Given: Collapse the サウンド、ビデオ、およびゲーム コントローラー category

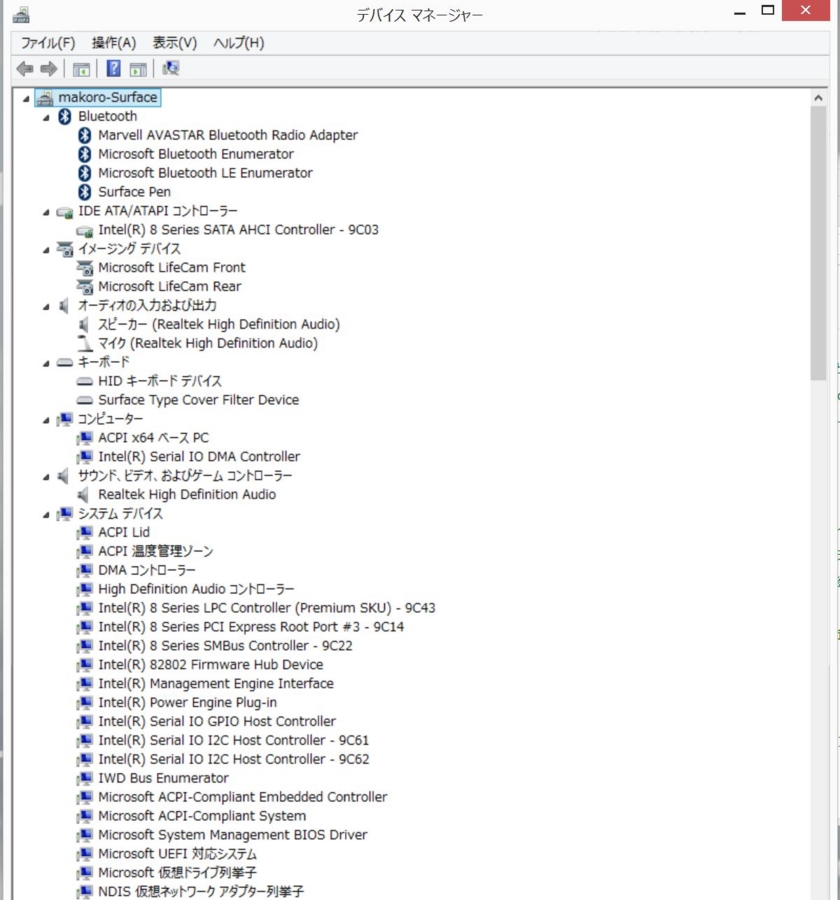Looking at the screenshot, I should tap(46, 477).
